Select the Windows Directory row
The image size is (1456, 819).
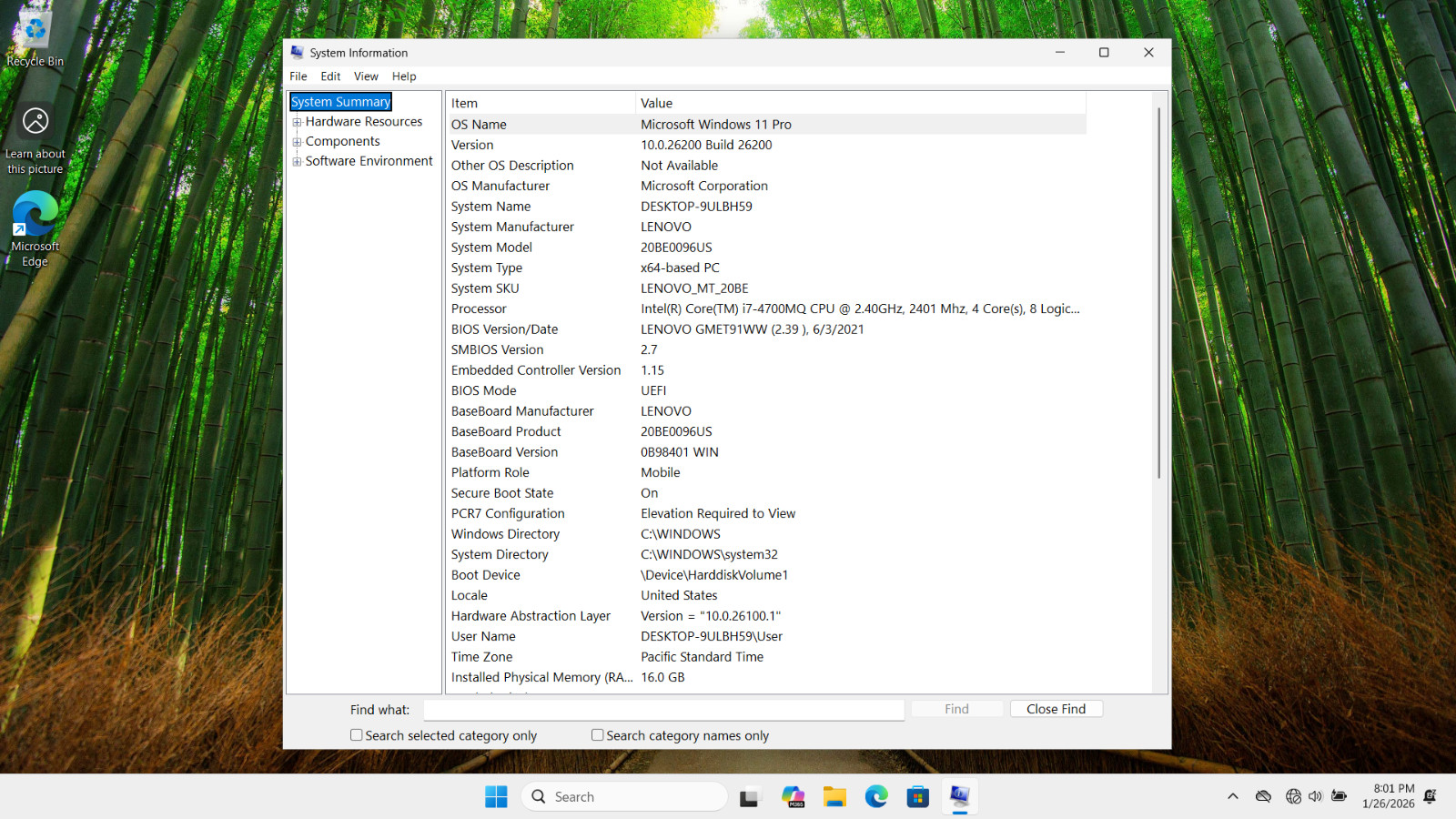click(766, 534)
